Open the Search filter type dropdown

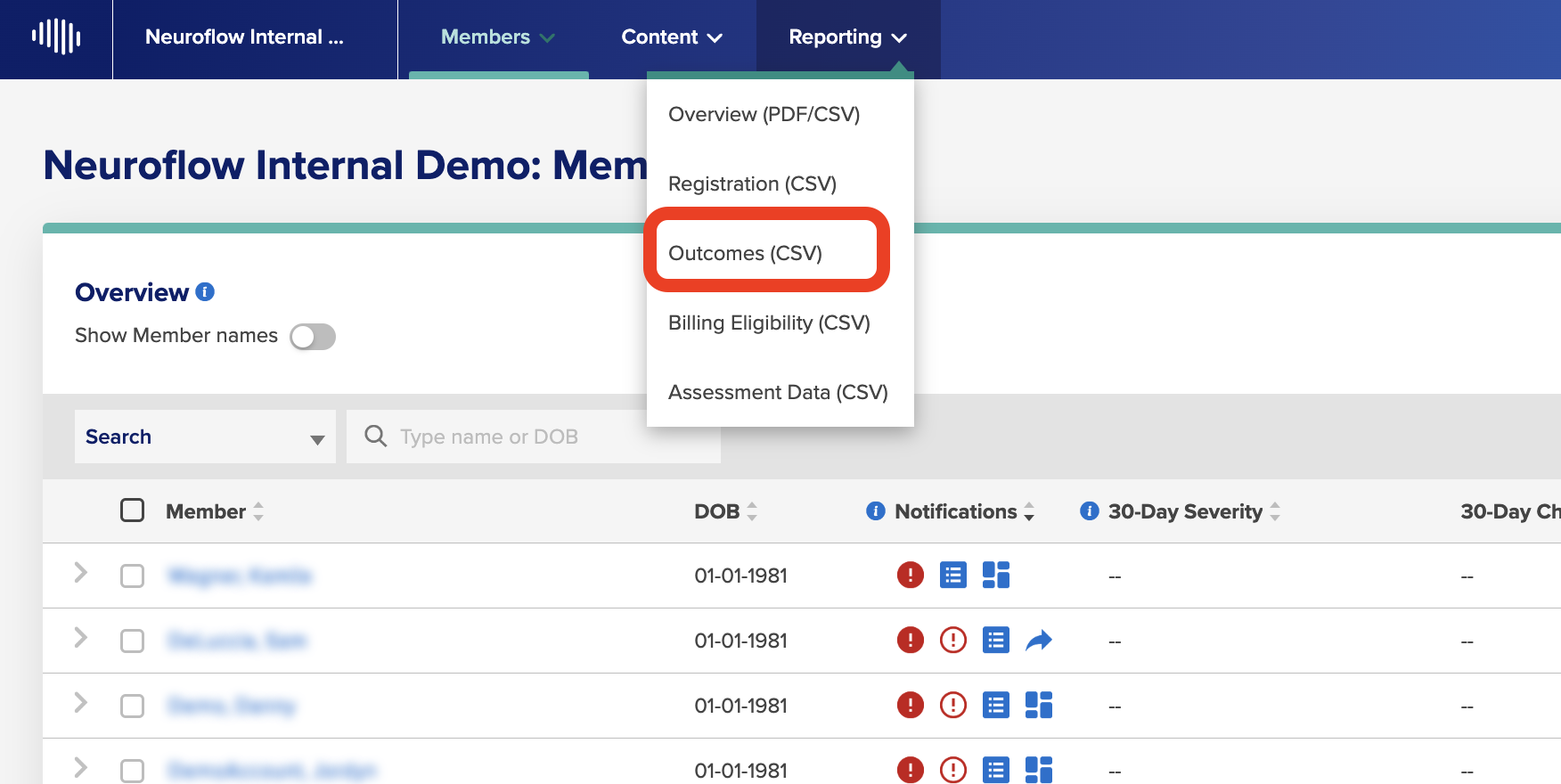pos(205,437)
